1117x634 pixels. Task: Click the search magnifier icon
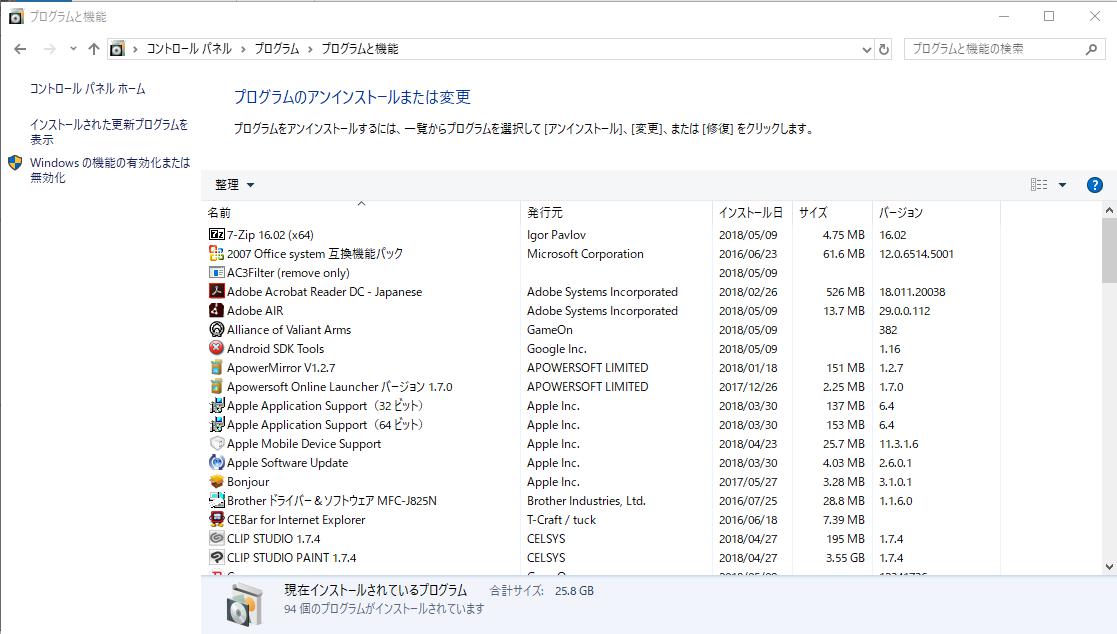click(1091, 49)
